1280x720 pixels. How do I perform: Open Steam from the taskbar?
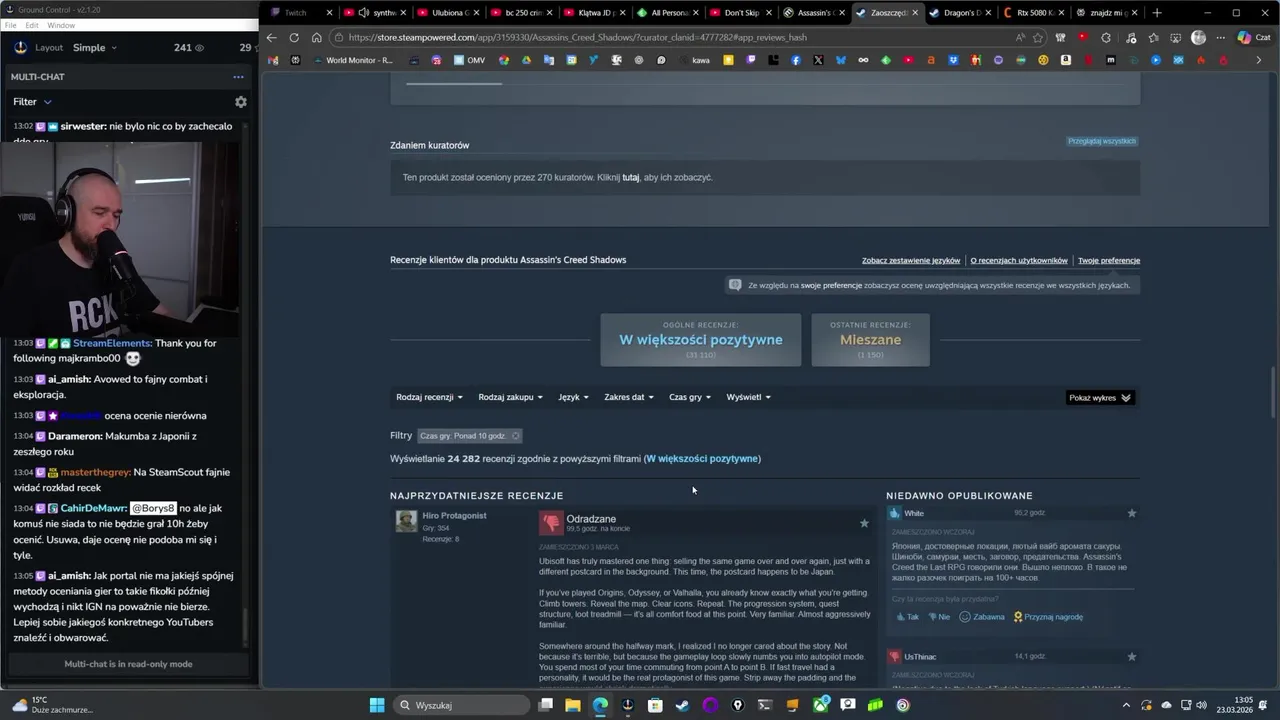[682, 705]
